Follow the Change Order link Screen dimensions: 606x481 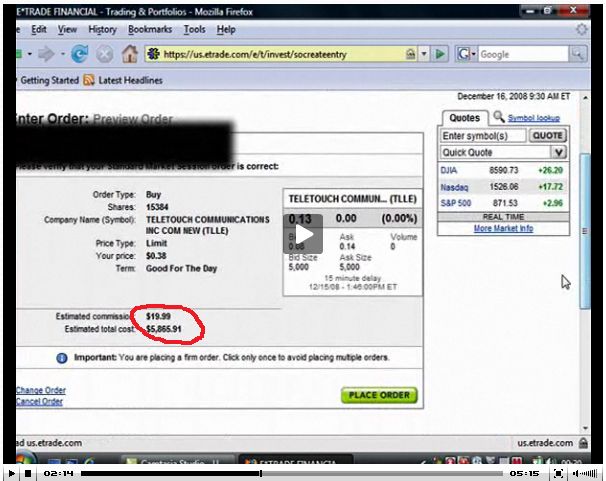click(41, 390)
